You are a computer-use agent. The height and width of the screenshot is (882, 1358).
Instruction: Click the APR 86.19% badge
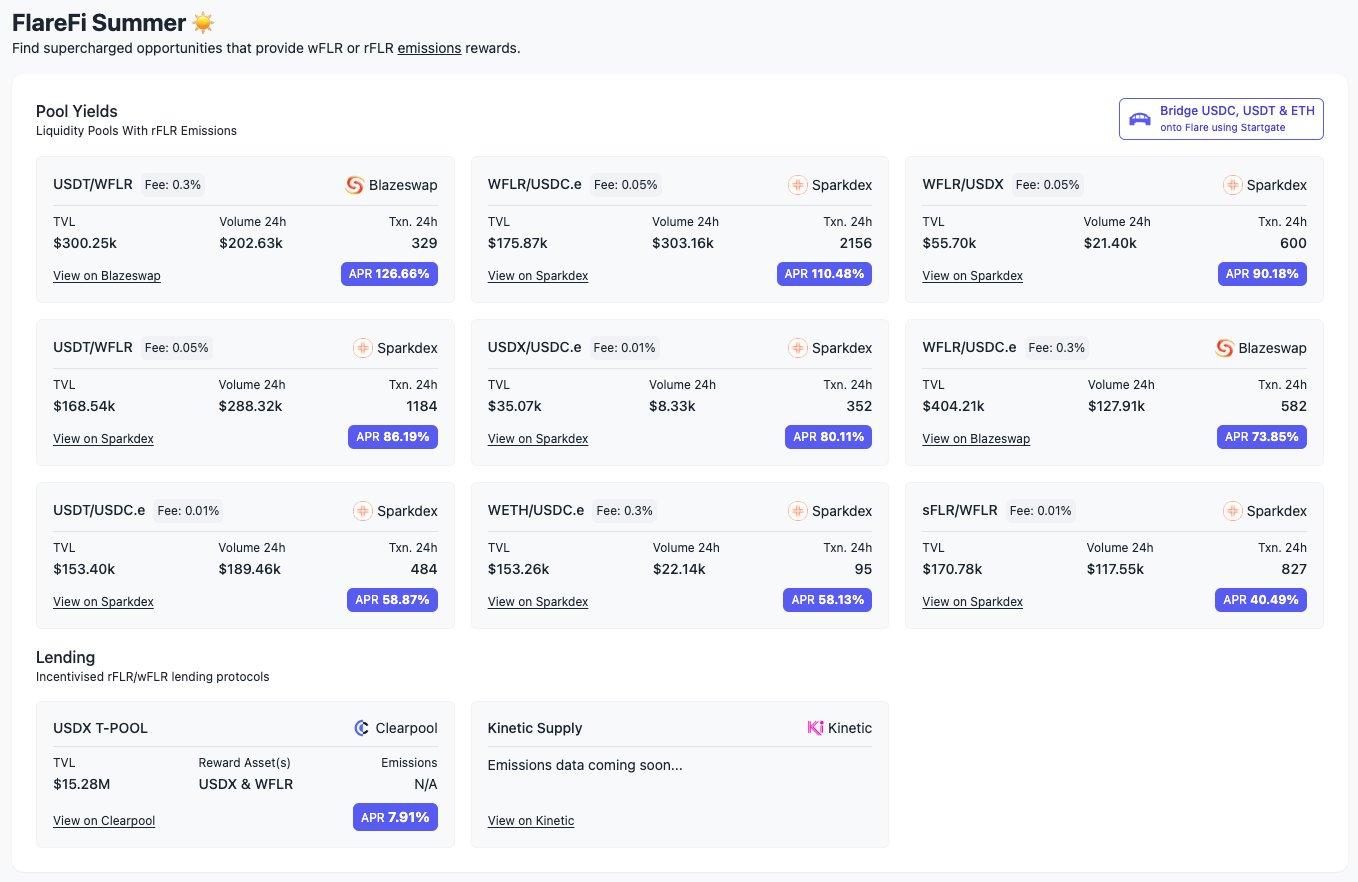[393, 437]
